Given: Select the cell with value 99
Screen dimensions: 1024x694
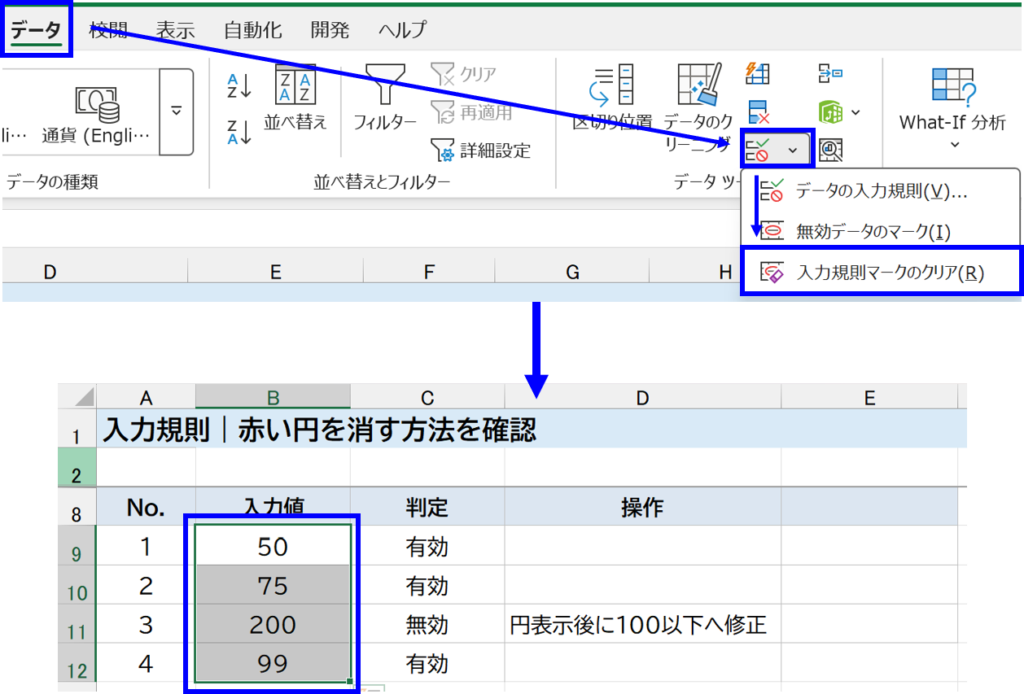Looking at the screenshot, I should tap(273, 664).
